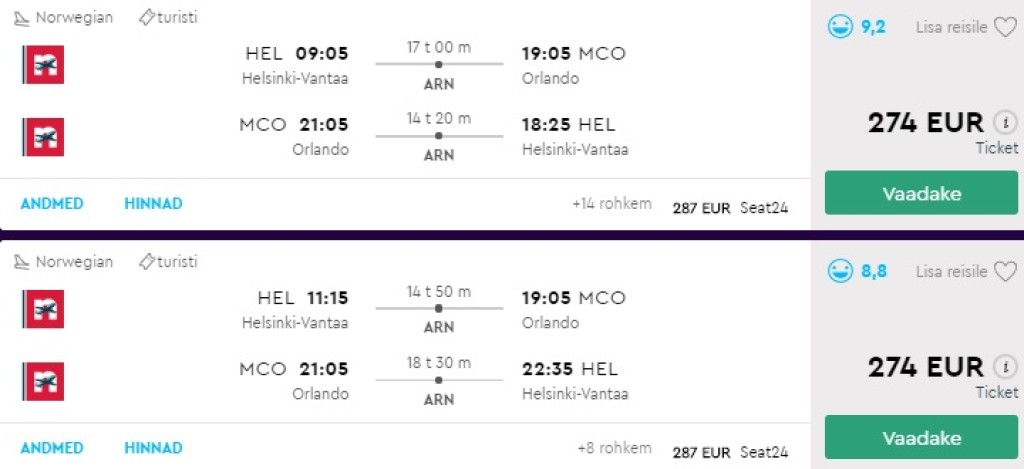The height and width of the screenshot is (469, 1024).
Task: Click Norwegian logo on second return flight
Action: point(43,381)
